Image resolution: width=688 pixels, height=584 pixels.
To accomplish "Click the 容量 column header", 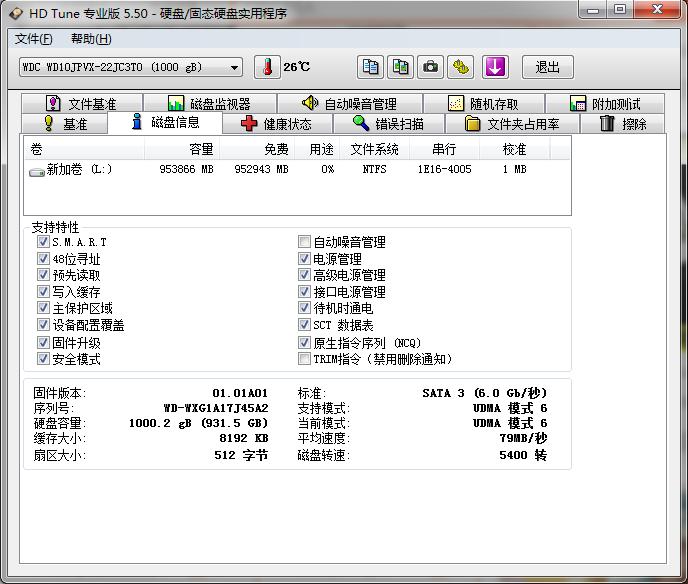I will pos(182,149).
